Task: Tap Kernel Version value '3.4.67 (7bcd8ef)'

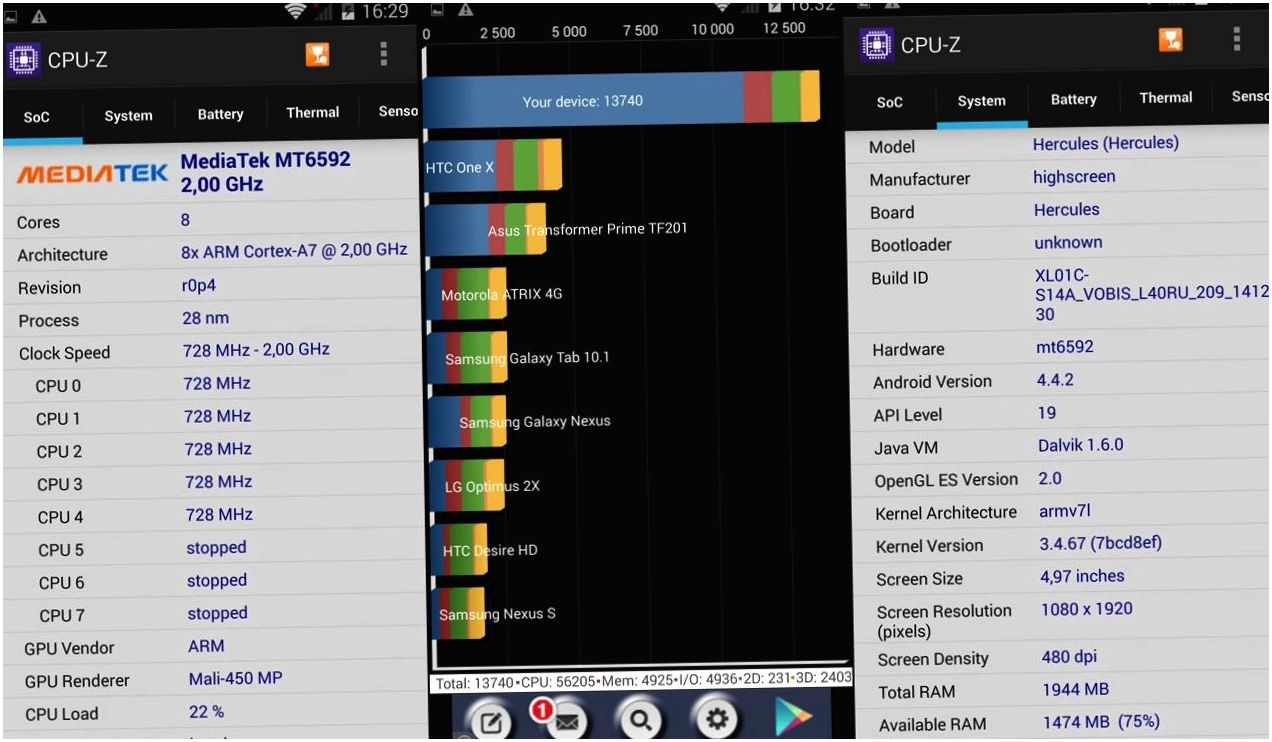Action: [1101, 544]
